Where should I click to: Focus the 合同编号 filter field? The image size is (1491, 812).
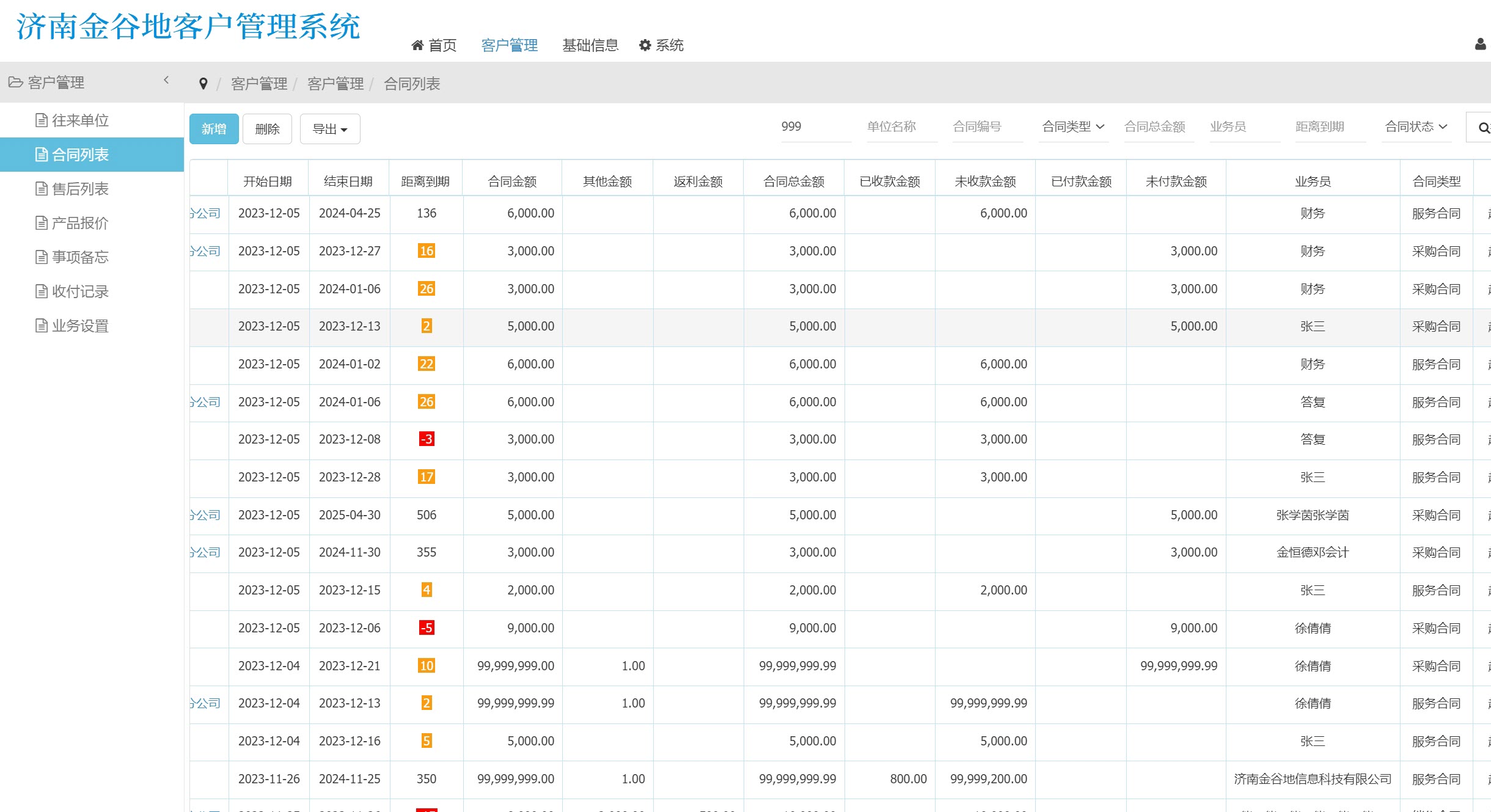click(x=987, y=126)
